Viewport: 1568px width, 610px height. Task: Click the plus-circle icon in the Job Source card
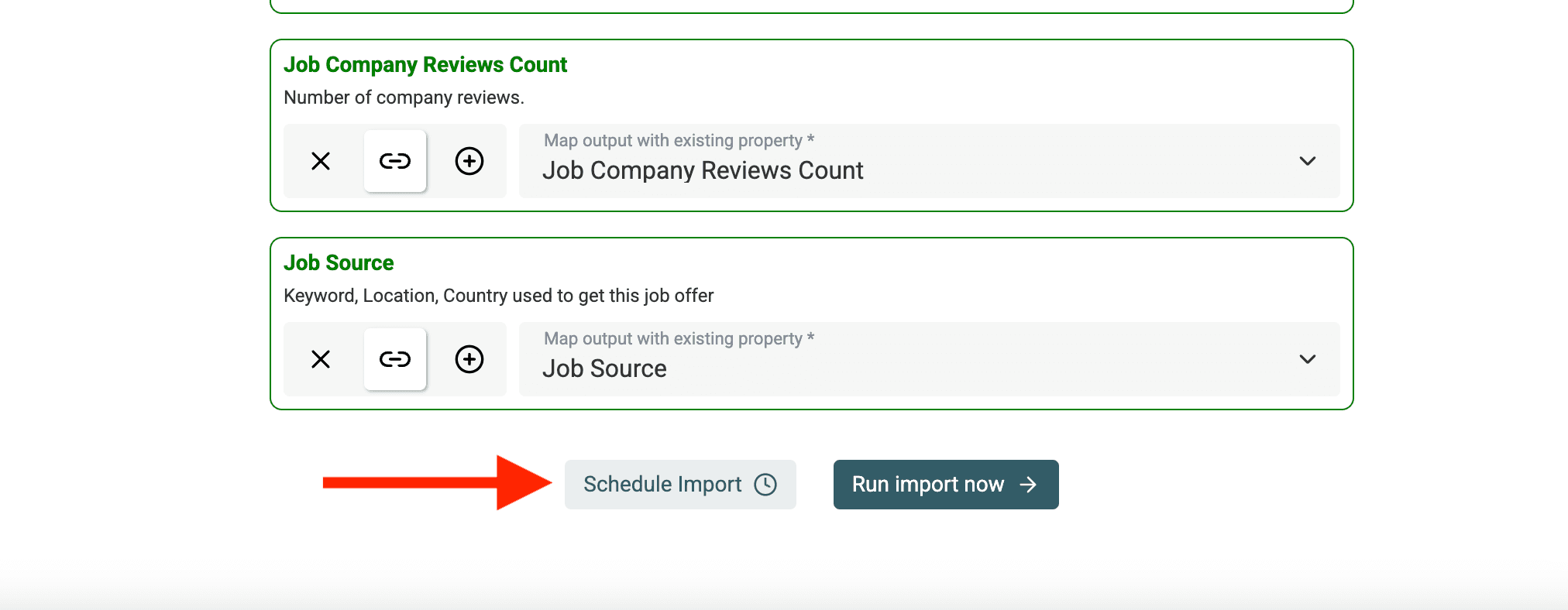469,359
